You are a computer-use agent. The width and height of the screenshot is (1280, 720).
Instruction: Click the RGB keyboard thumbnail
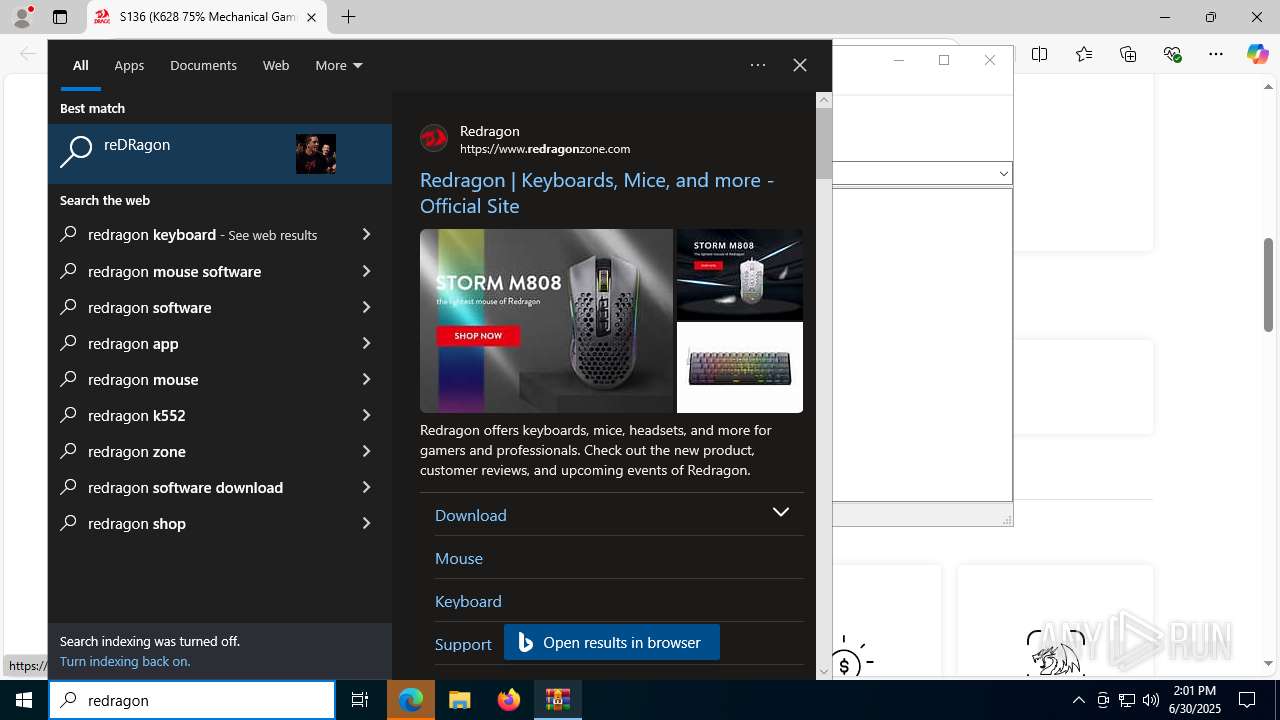(740, 368)
